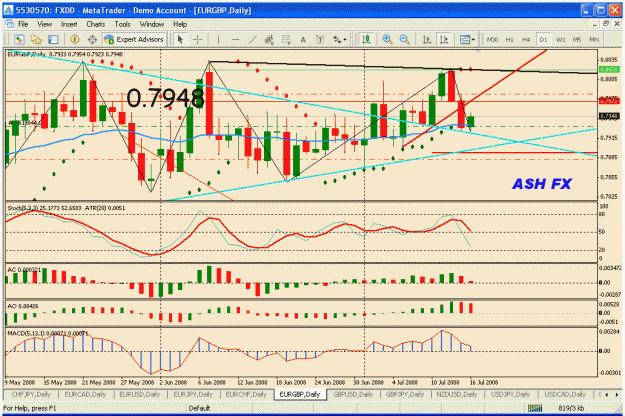Click the AC indicator label

tap(24, 270)
